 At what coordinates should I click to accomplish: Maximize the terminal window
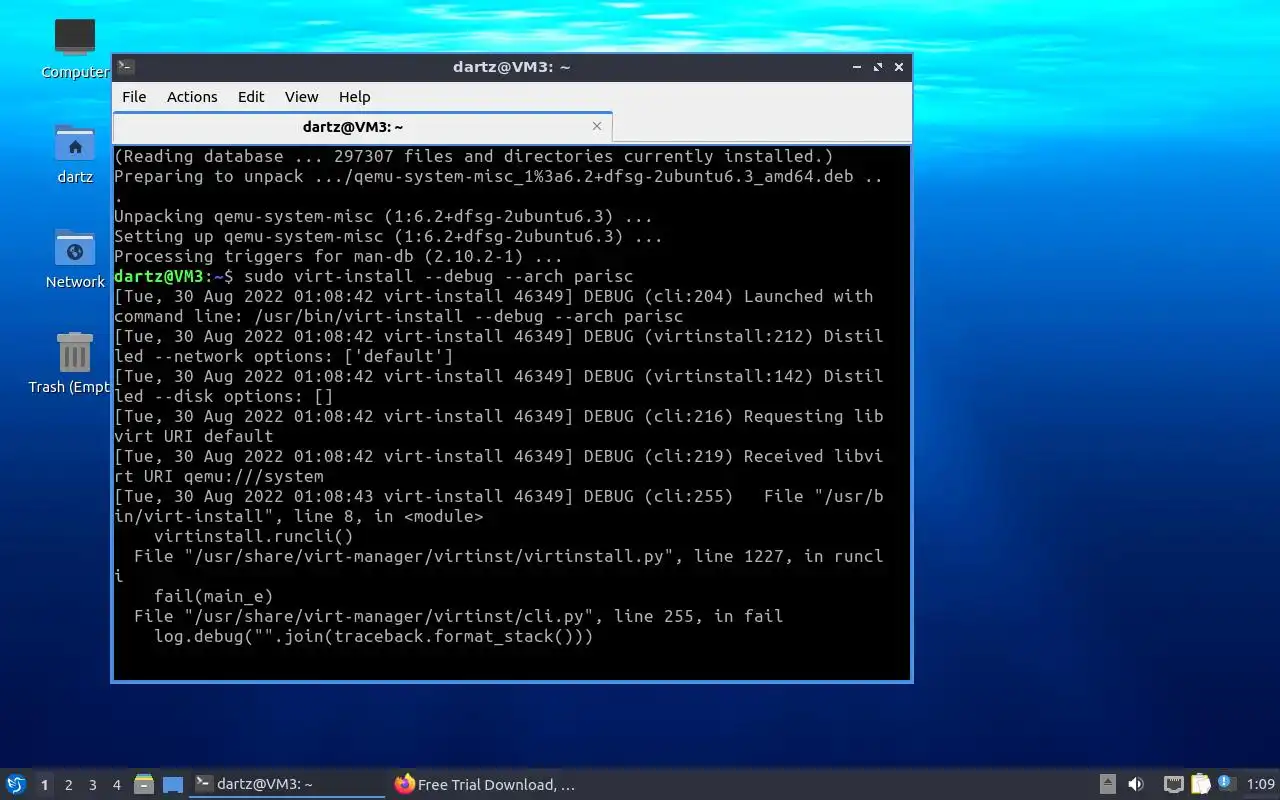(878, 67)
